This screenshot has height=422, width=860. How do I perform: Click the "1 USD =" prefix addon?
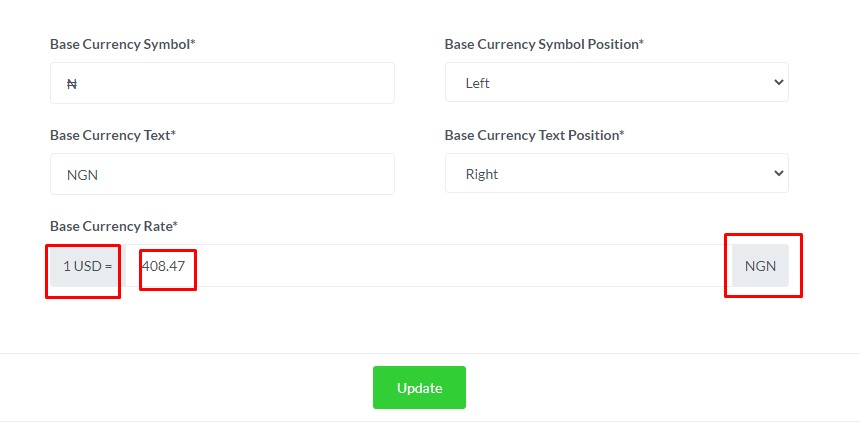pyautogui.click(x=87, y=266)
